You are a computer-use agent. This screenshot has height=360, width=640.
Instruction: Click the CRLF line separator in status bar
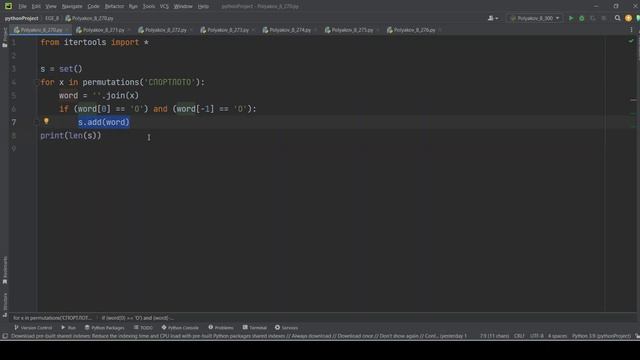pyautogui.click(x=519, y=336)
